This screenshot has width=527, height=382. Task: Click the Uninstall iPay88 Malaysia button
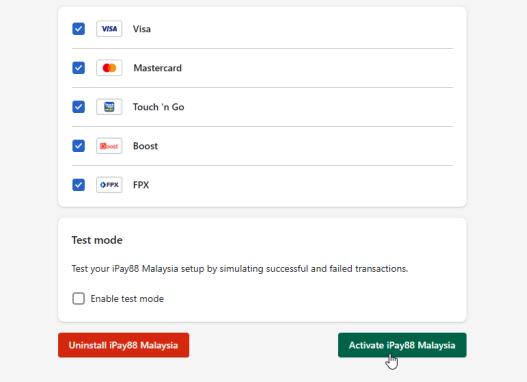click(123, 345)
